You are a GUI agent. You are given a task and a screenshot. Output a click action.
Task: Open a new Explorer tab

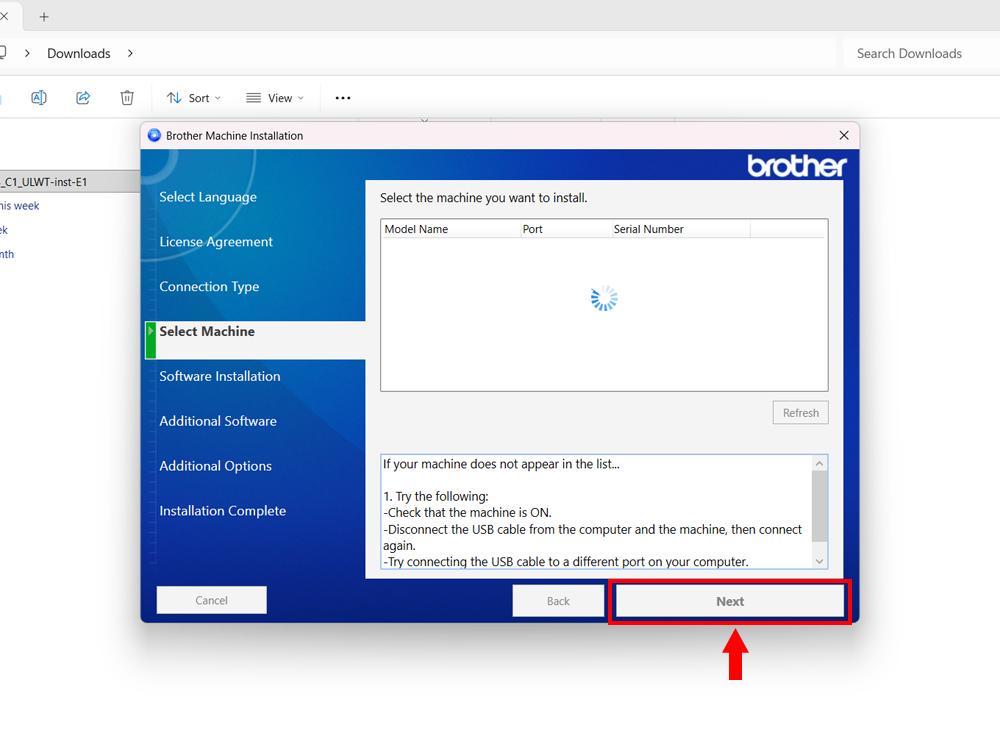(x=44, y=17)
